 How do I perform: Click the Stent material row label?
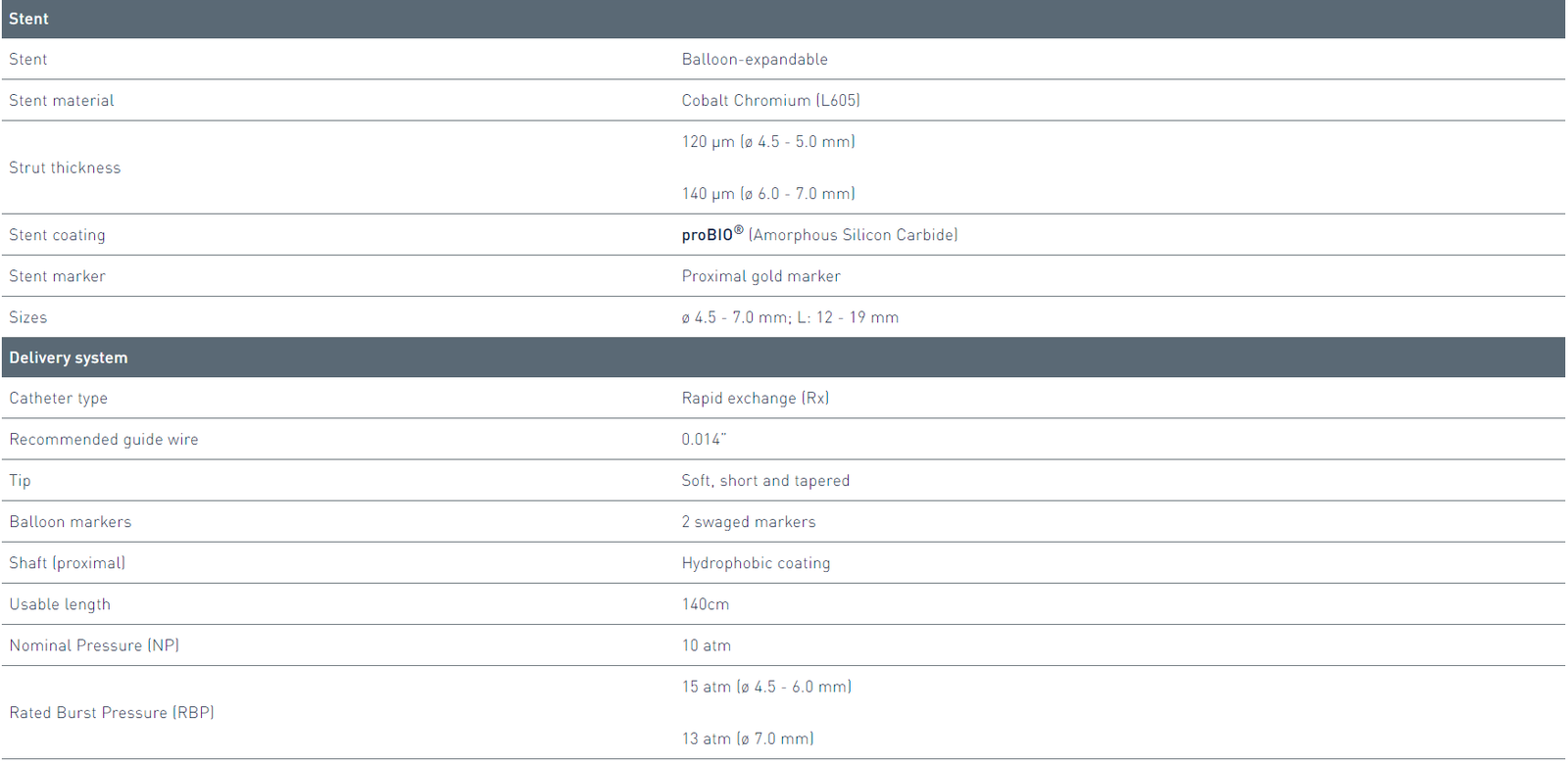click(x=62, y=101)
